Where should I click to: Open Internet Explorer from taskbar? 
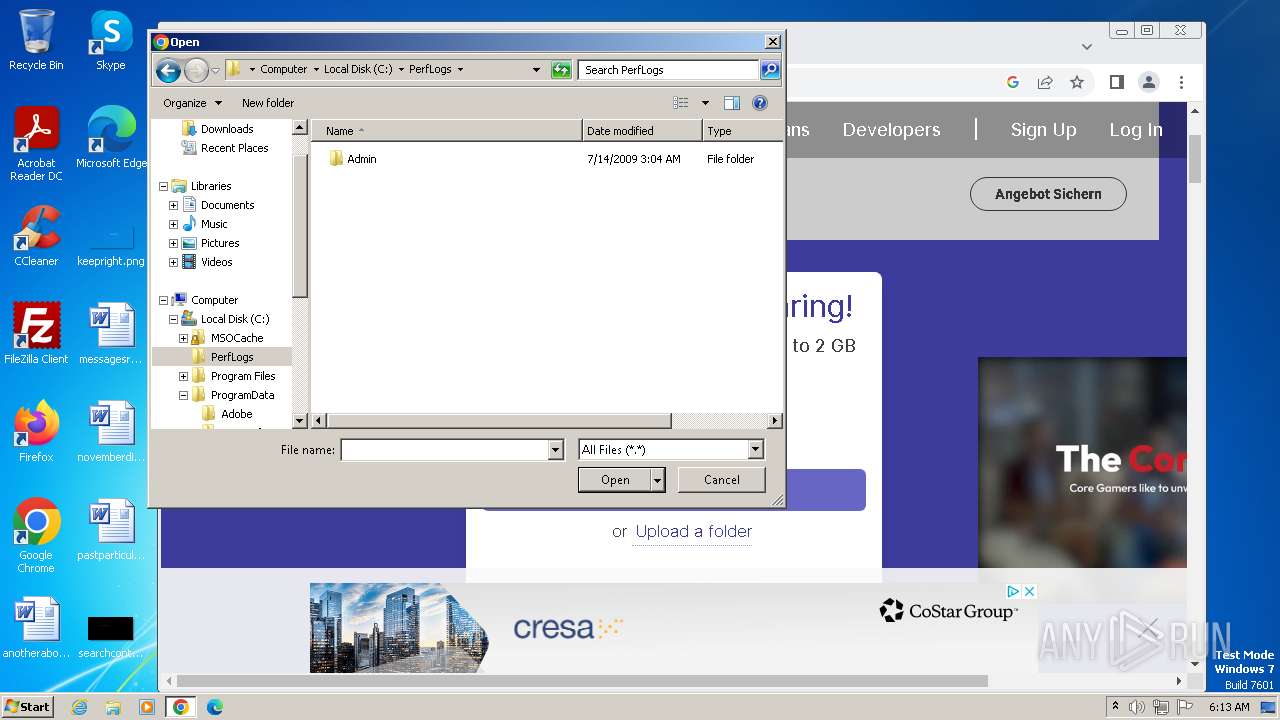[x=80, y=707]
